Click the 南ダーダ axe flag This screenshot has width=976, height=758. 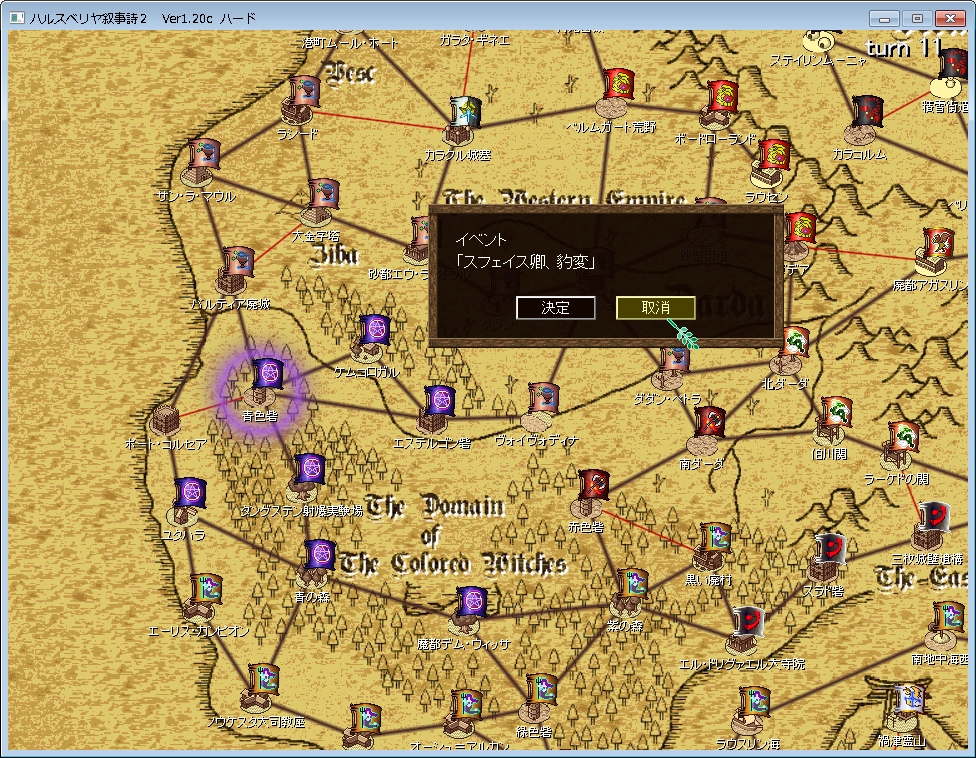point(709,423)
